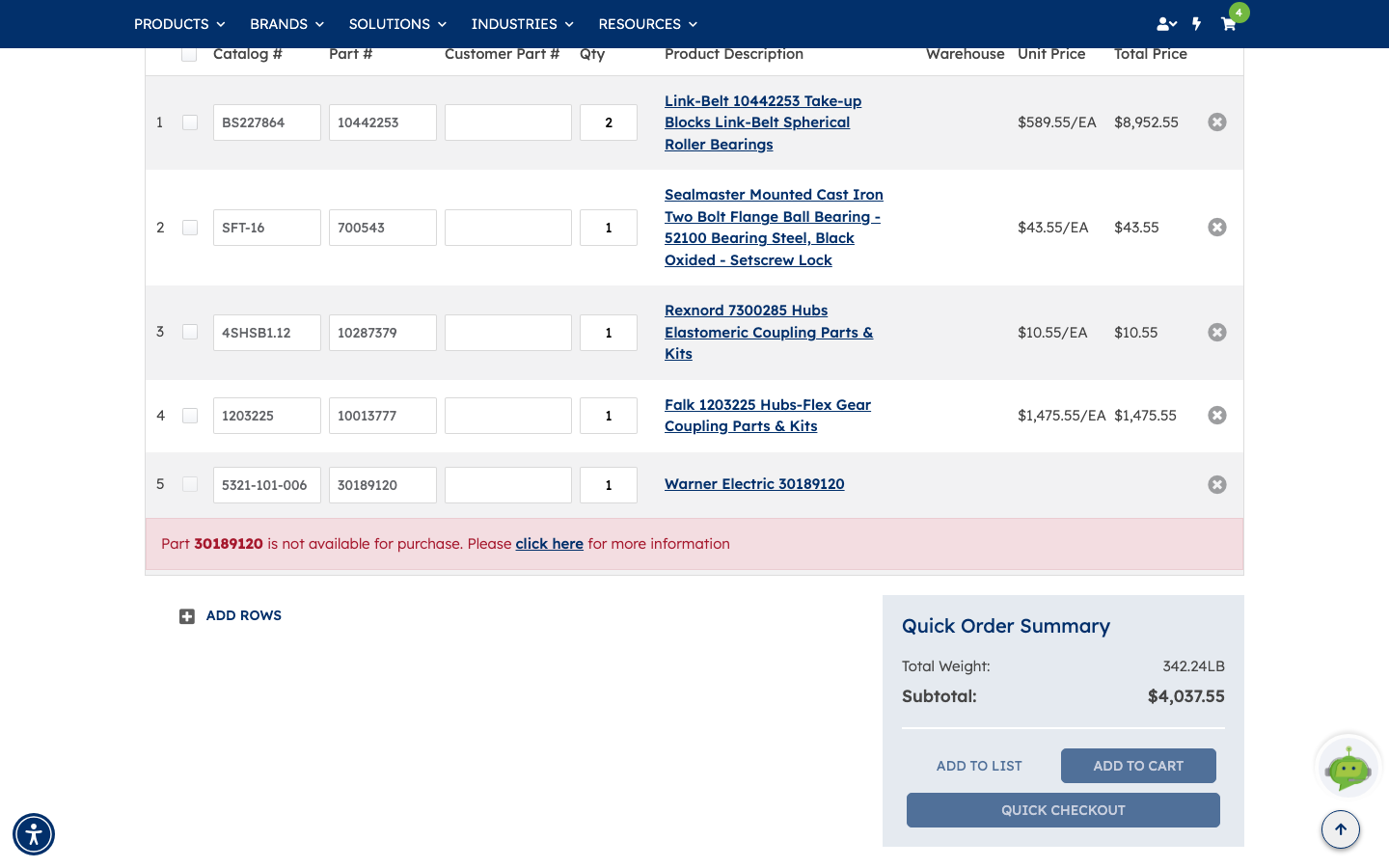Image resolution: width=1389 pixels, height=868 pixels.
Task: Open Rexnord 7300285 Hubs product link
Action: pos(769,333)
